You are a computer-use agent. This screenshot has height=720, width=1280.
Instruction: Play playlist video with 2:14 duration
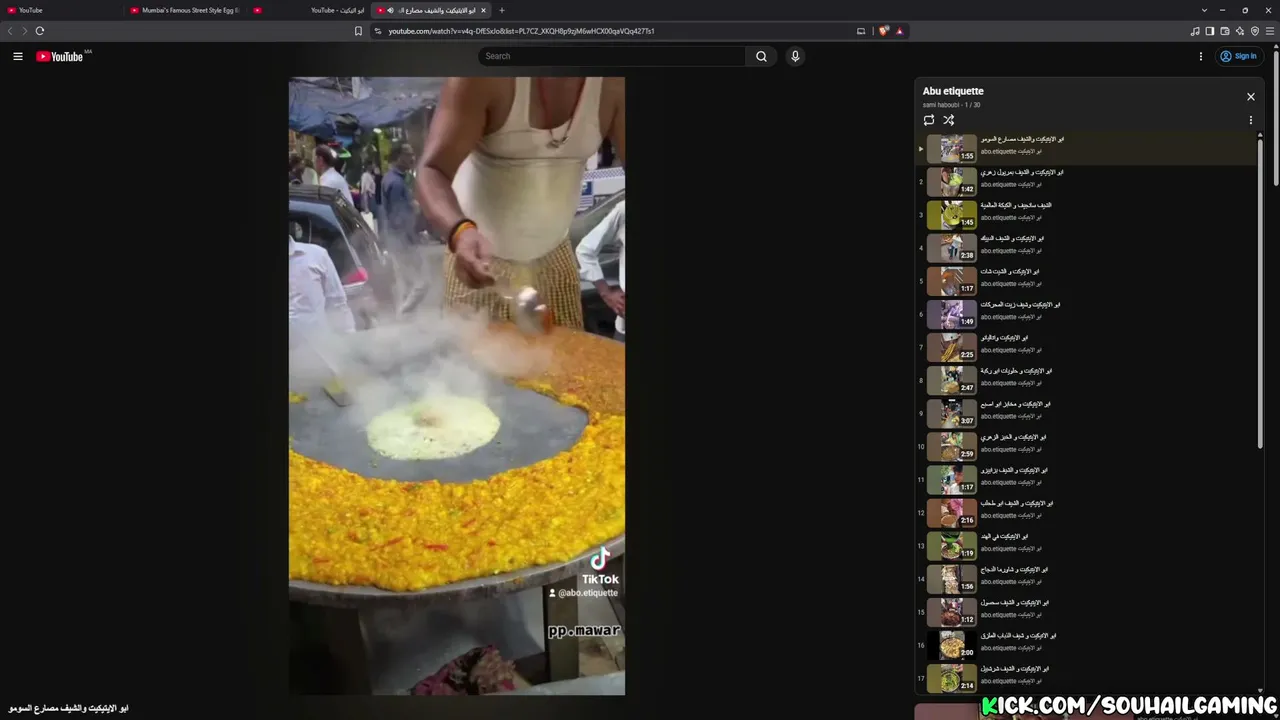click(1085, 678)
